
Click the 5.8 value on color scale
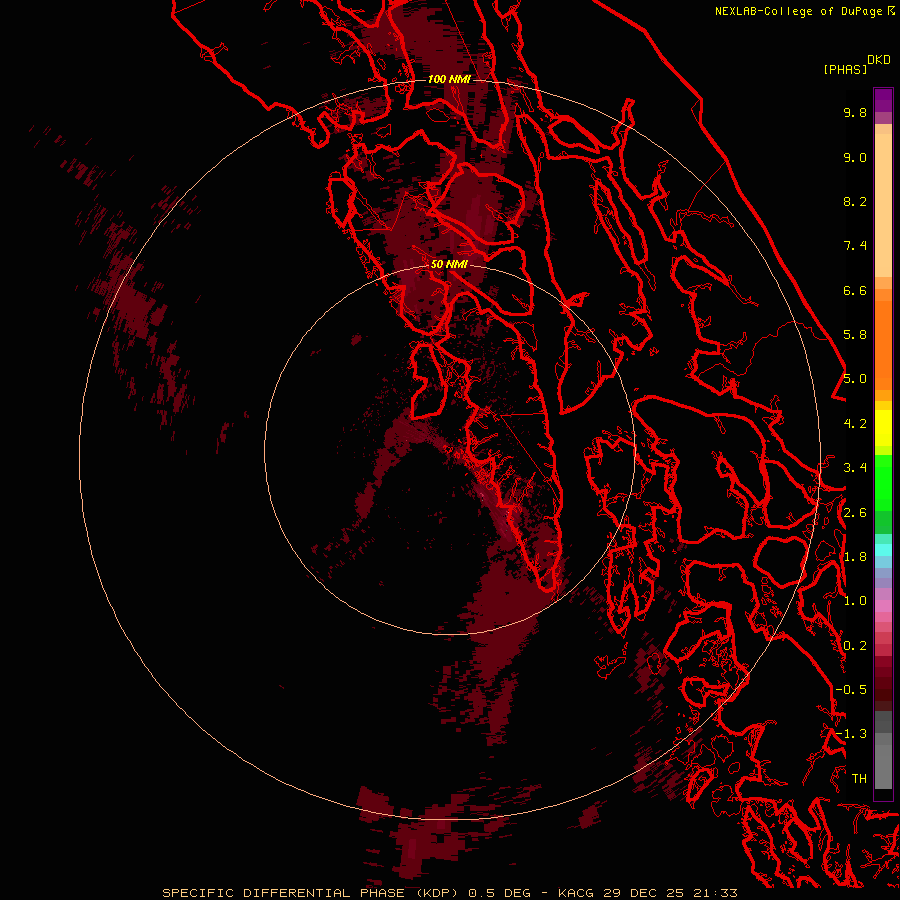(855, 335)
